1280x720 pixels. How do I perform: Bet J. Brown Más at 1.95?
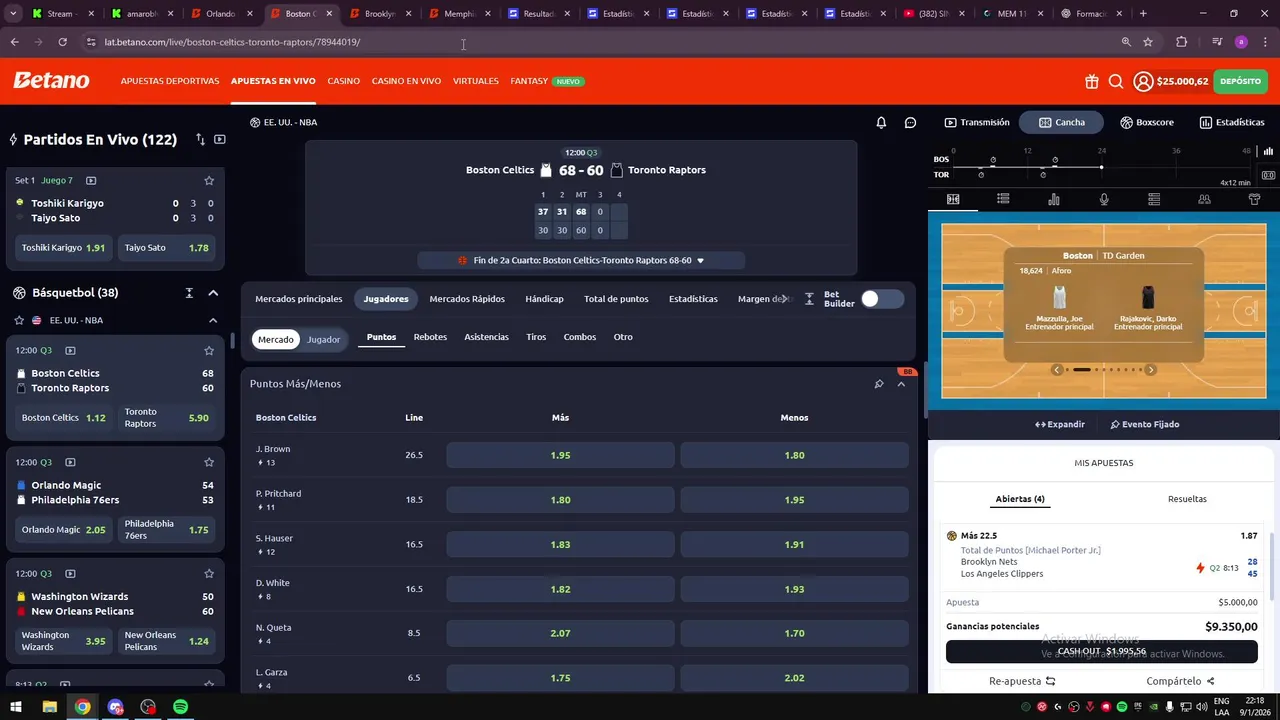[560, 455]
